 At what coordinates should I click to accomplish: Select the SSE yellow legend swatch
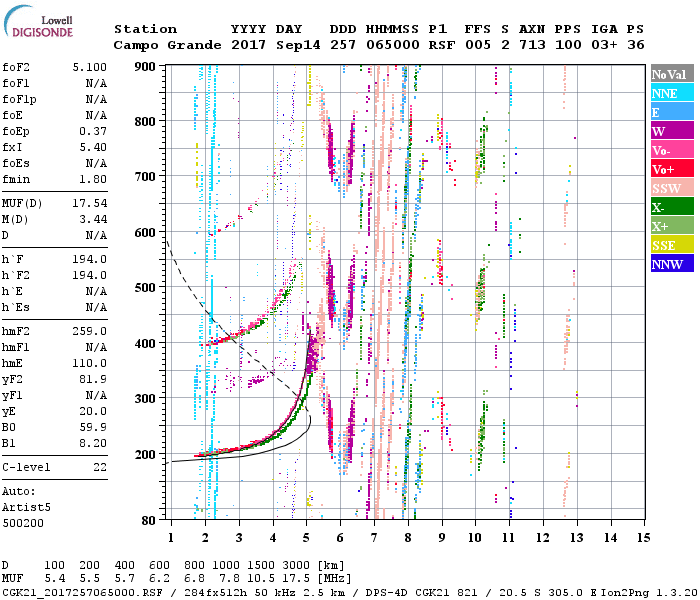[672, 245]
